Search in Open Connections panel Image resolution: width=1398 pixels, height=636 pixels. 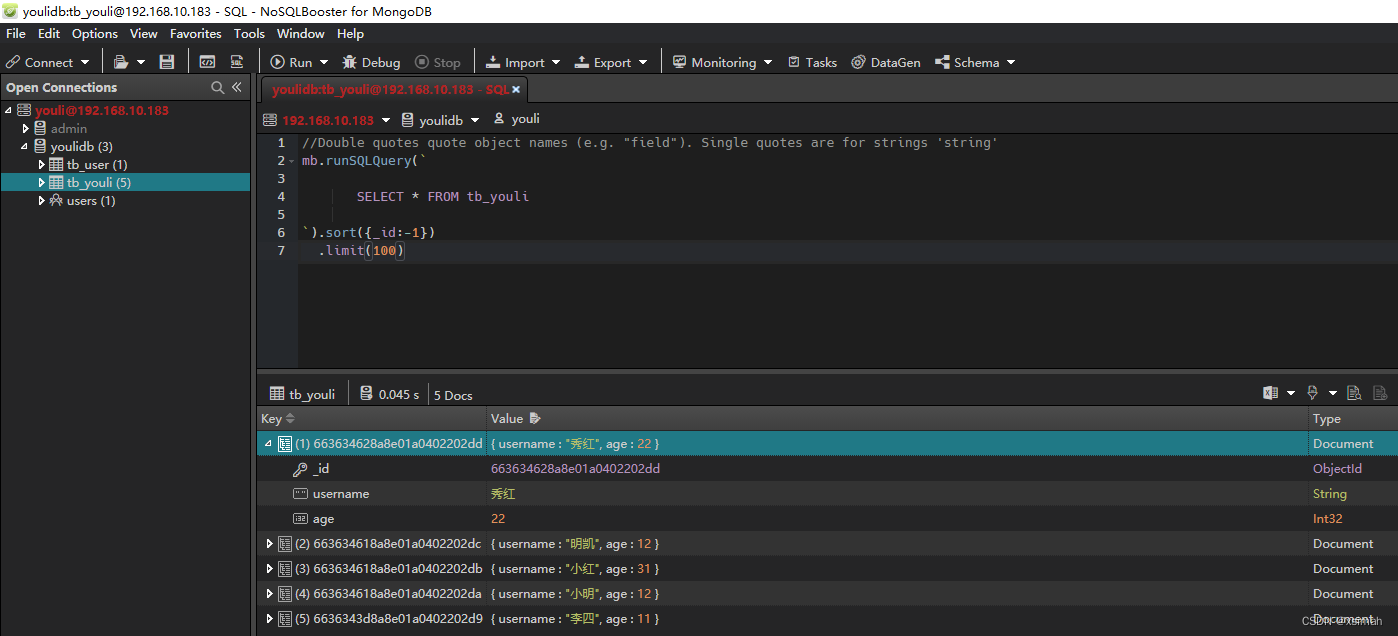click(217, 87)
